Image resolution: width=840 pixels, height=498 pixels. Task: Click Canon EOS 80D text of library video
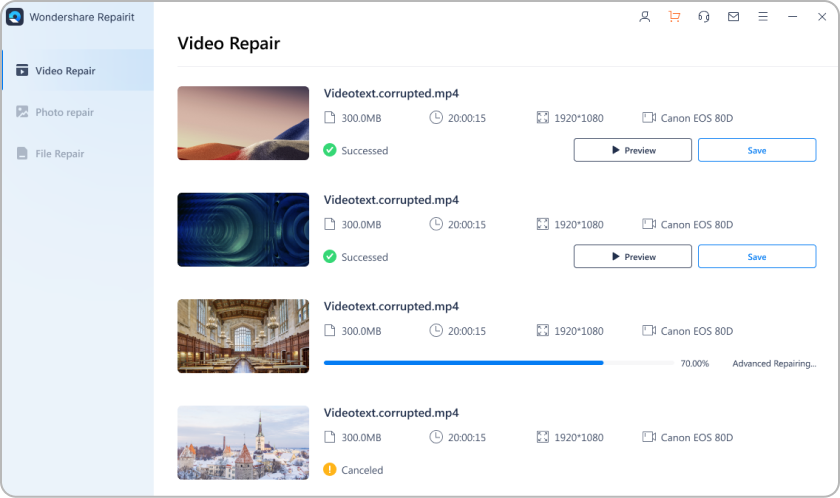696,331
